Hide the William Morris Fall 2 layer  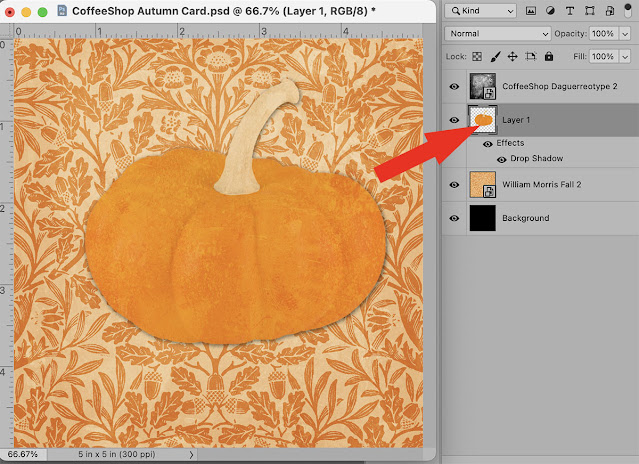(x=454, y=185)
